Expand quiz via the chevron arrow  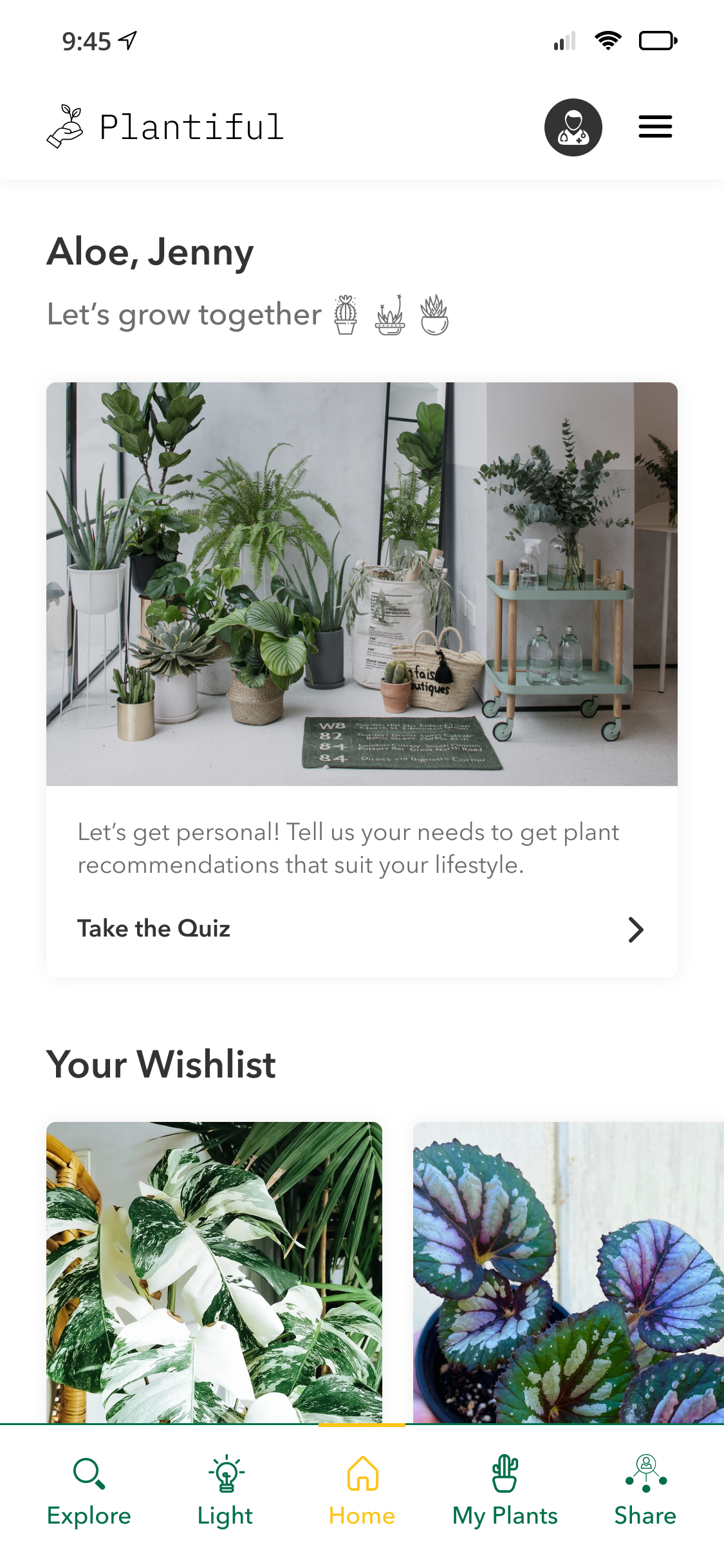[635, 929]
